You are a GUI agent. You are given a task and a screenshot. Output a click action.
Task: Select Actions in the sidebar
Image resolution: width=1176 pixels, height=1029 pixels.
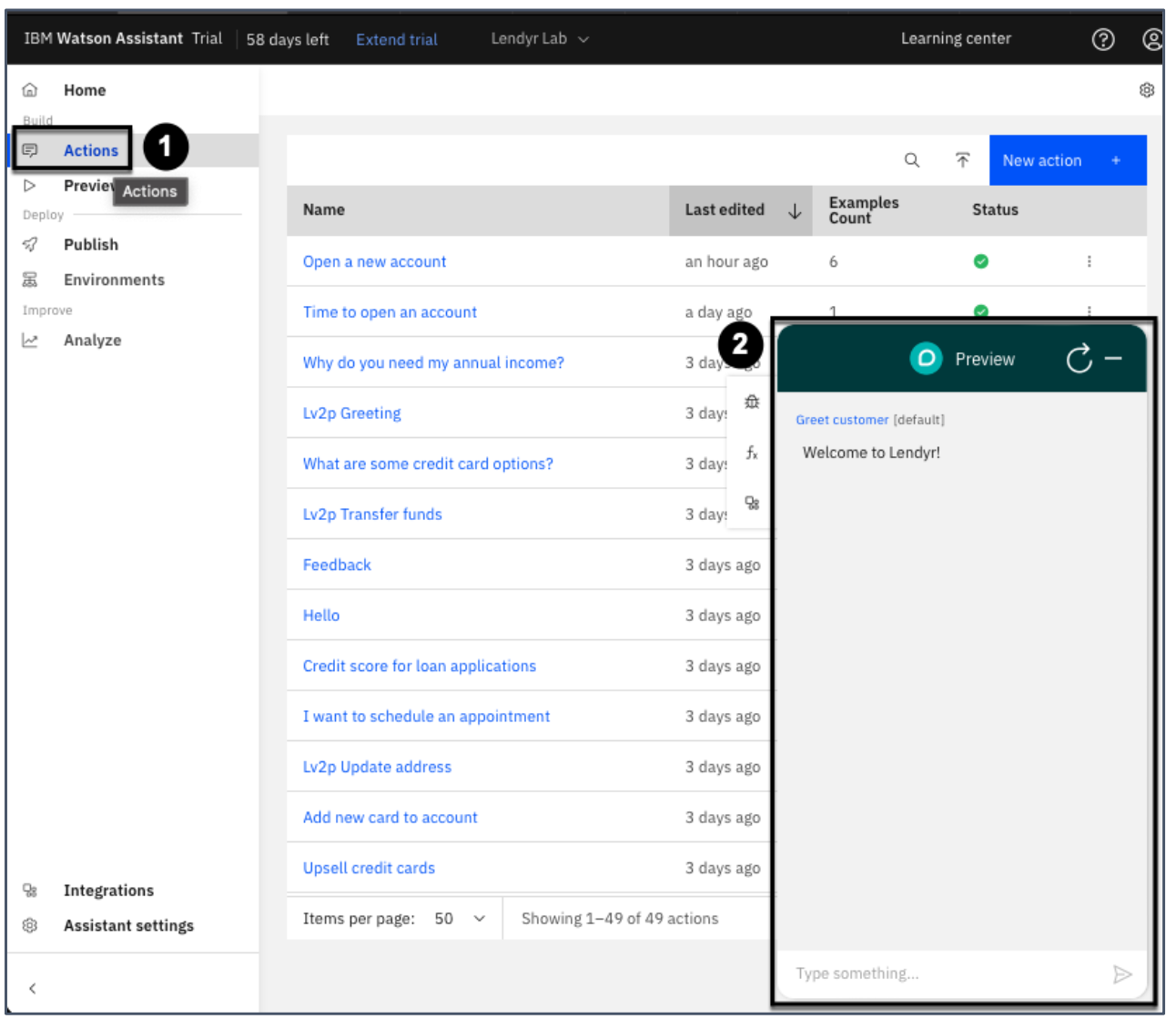(x=91, y=150)
